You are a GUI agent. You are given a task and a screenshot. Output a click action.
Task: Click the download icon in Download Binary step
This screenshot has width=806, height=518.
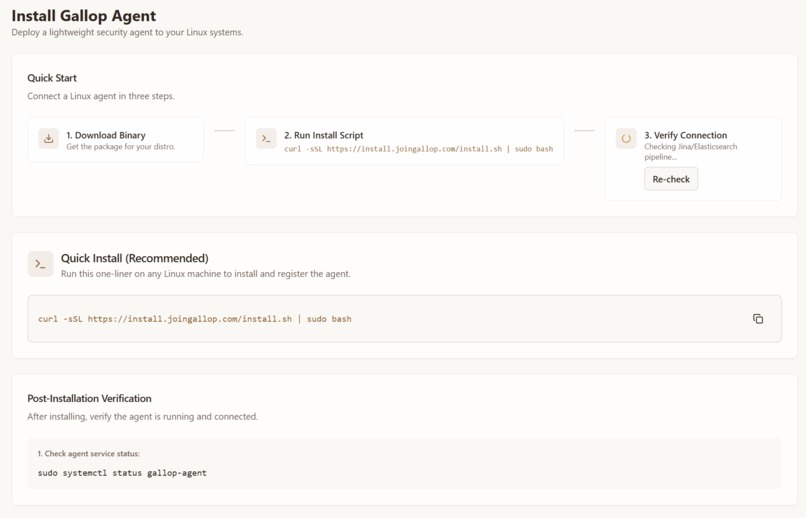[48, 139]
